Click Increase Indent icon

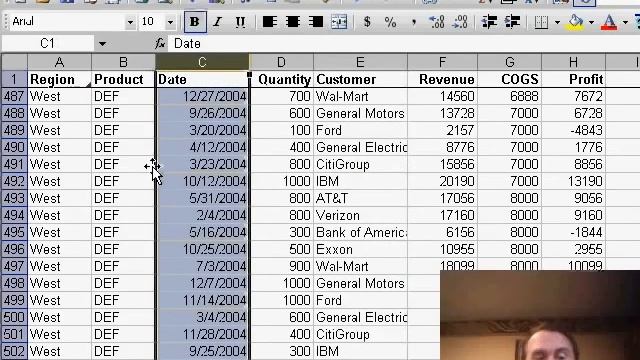(512, 22)
